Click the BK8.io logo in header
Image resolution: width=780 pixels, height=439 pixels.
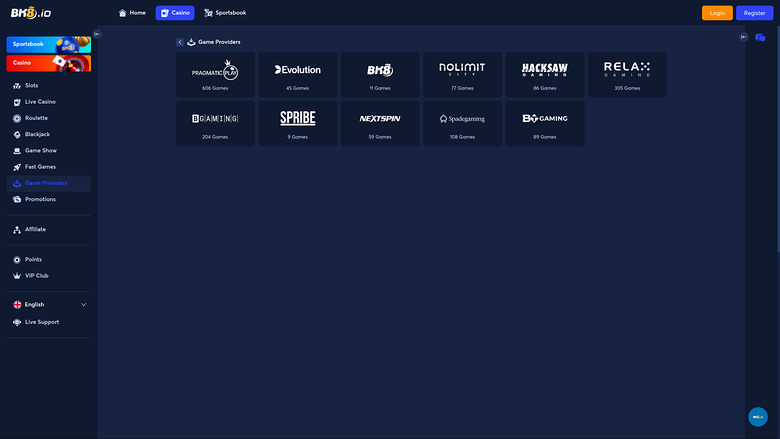tap(31, 13)
